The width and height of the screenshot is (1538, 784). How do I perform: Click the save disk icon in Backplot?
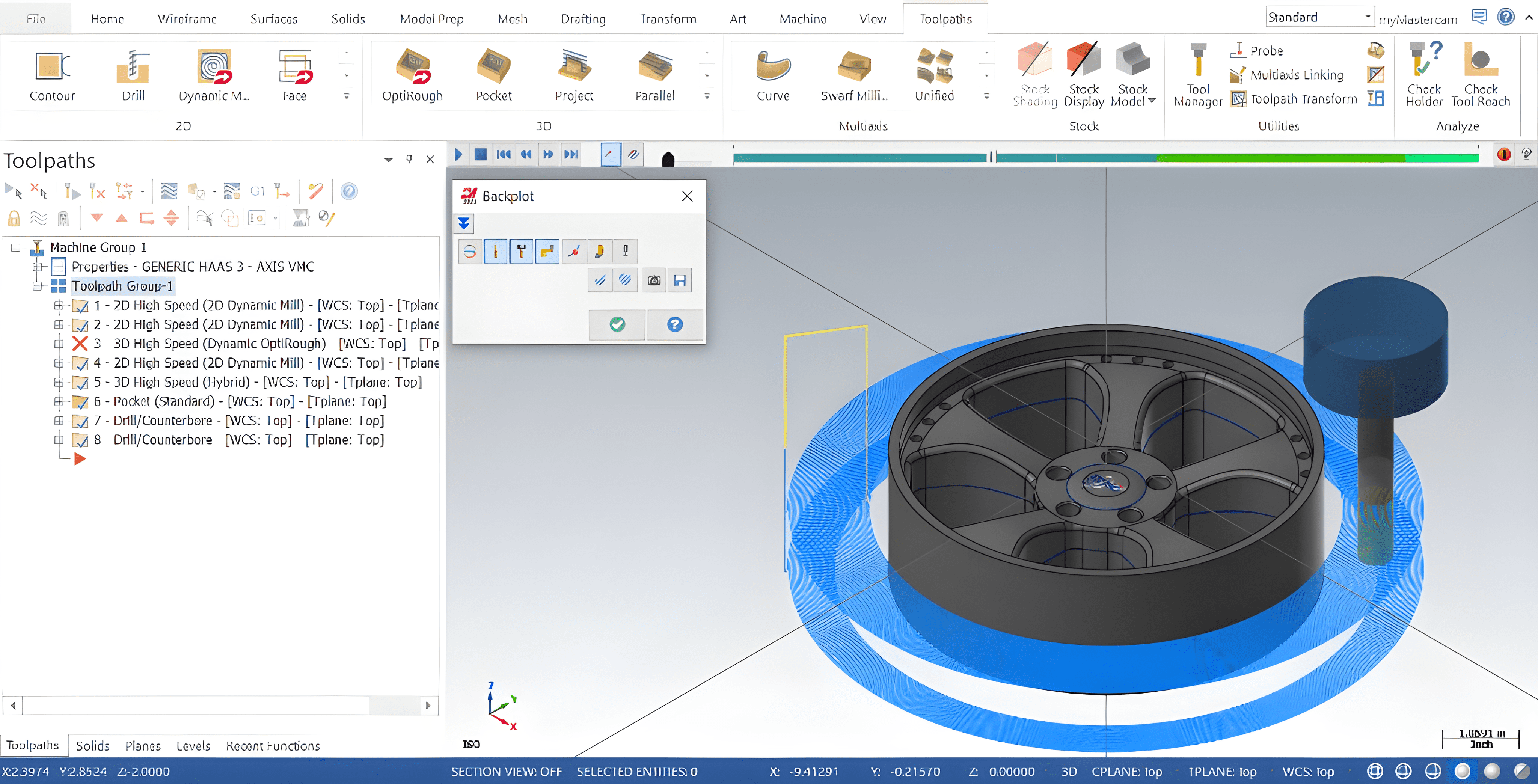pyautogui.click(x=679, y=280)
